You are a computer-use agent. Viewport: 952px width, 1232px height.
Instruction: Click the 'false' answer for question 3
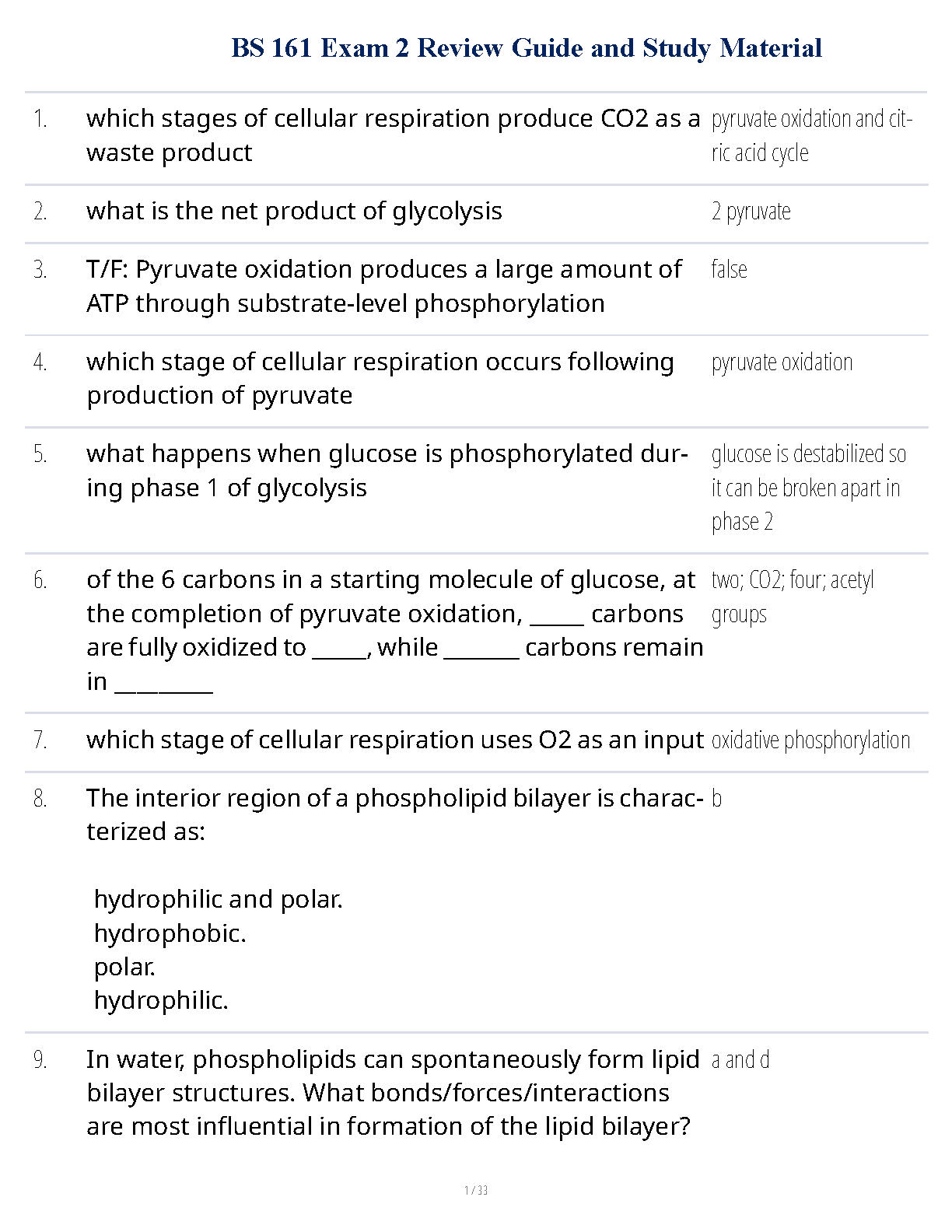coord(729,270)
